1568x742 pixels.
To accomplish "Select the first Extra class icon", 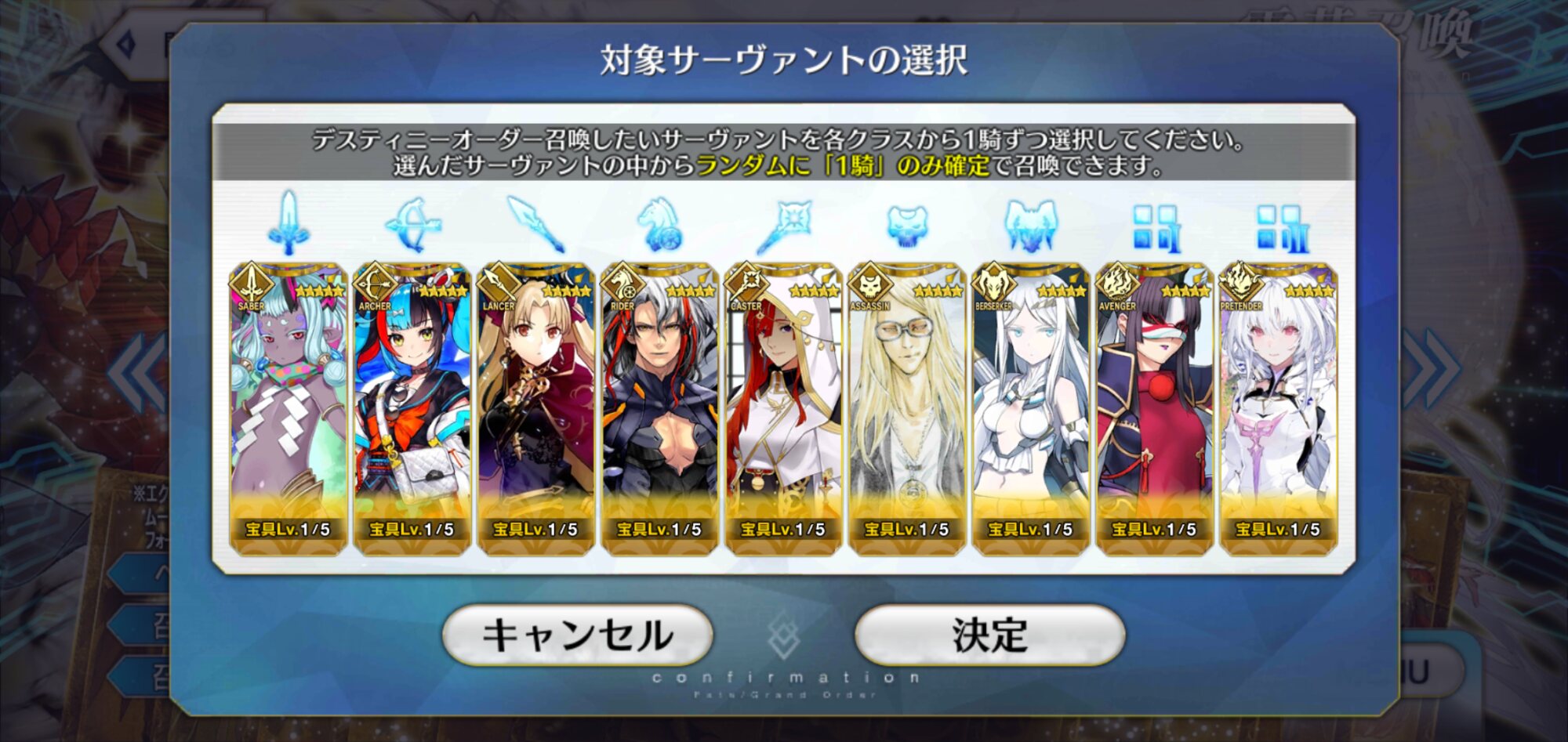I will [1154, 228].
